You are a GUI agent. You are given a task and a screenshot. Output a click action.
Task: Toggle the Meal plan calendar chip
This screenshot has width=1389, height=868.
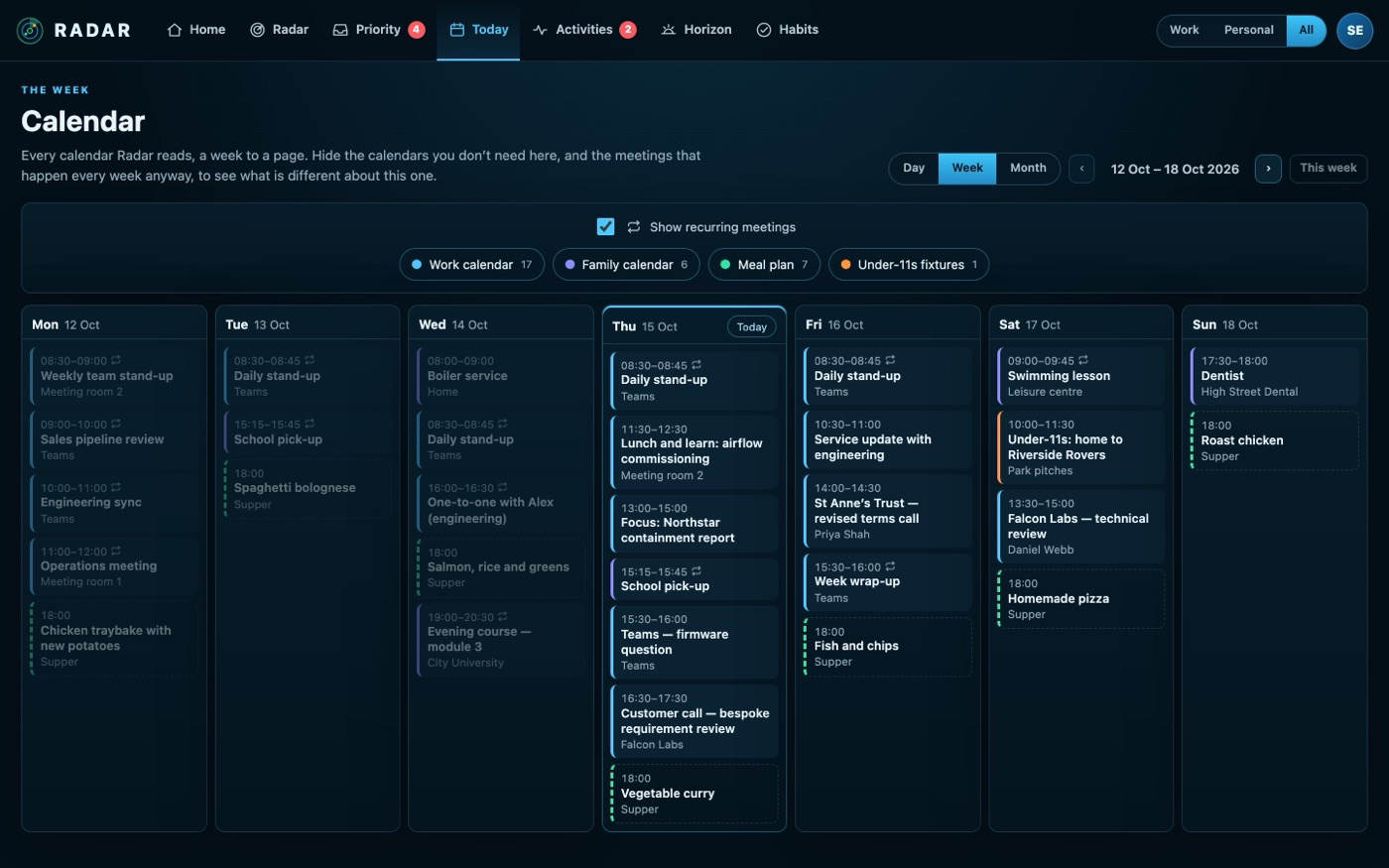[764, 264]
